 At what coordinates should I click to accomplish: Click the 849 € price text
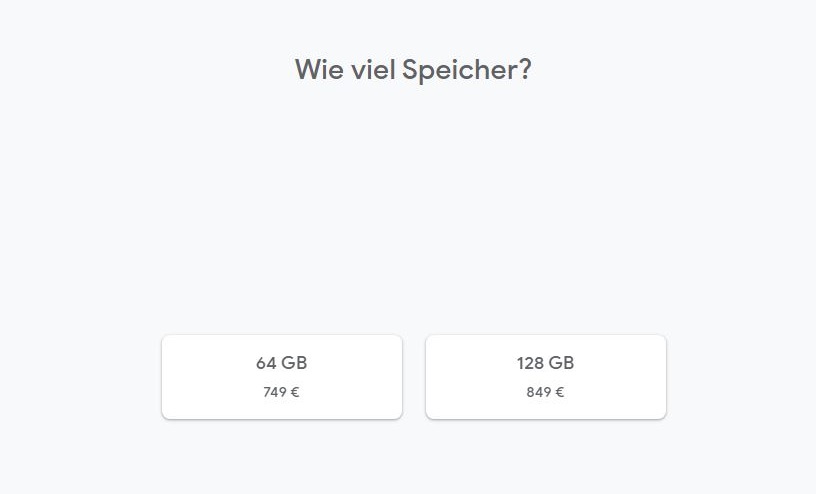click(x=545, y=392)
